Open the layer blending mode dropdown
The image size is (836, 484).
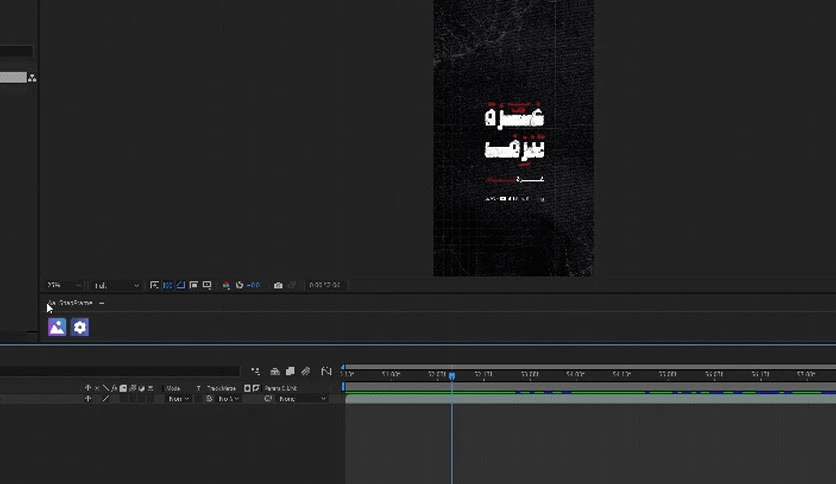pyautogui.click(x=178, y=399)
